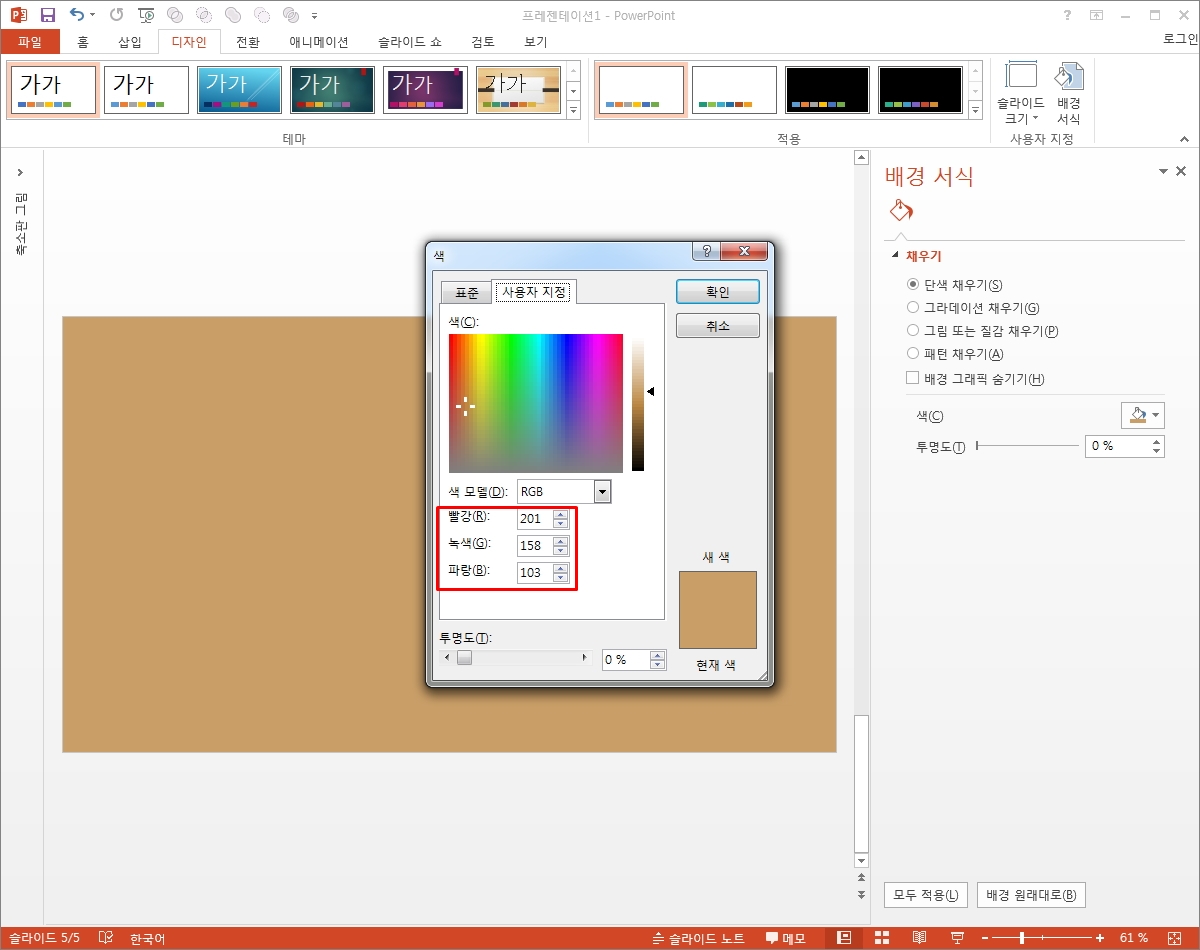Screen dimensions: 1200x950
Task: Switch to 표준 tab in color dialog
Action: point(467,293)
